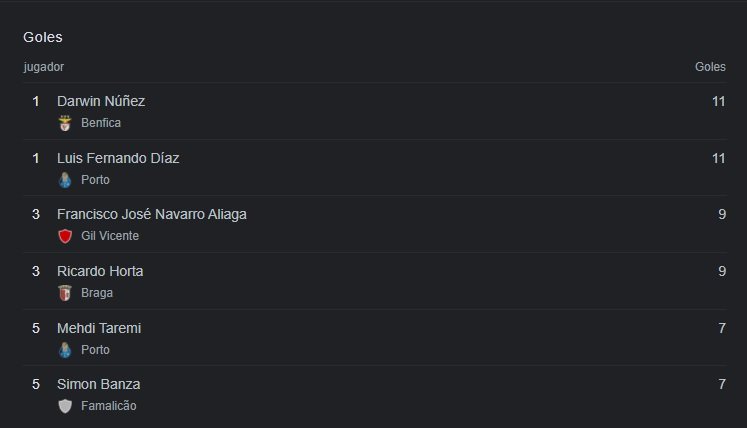Click the Gil Vicente team name
Screen dimensions: 747x428
pos(110,236)
